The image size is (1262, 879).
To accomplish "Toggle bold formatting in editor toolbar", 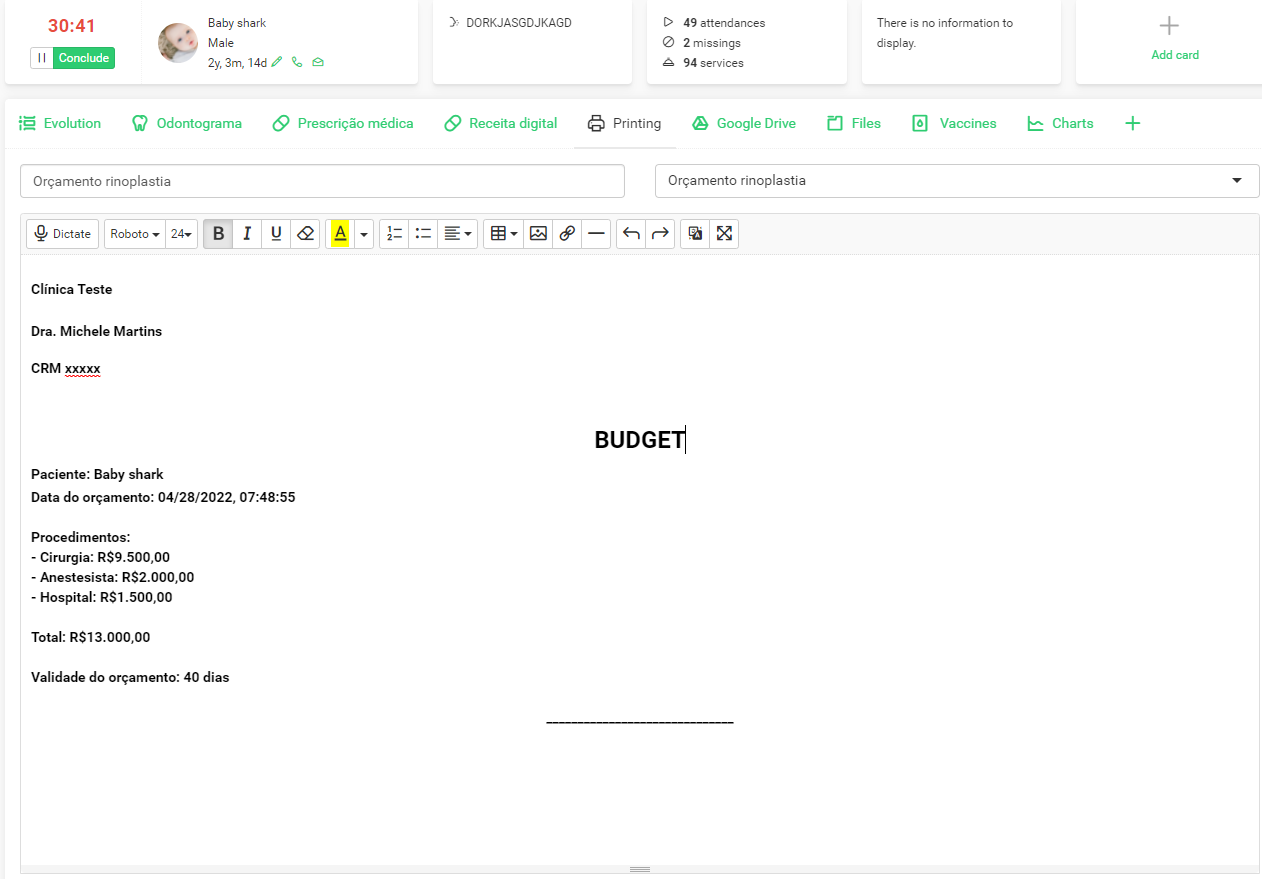I will (x=218, y=234).
